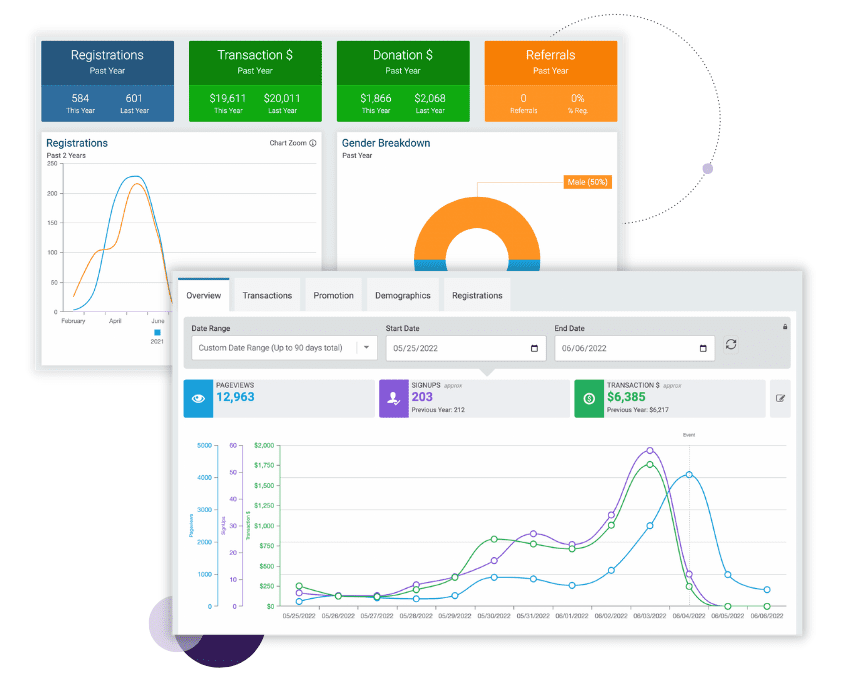Screen dimensions: 841x674
Task: Click the Transaction value $6,385
Action: [x=626, y=397]
